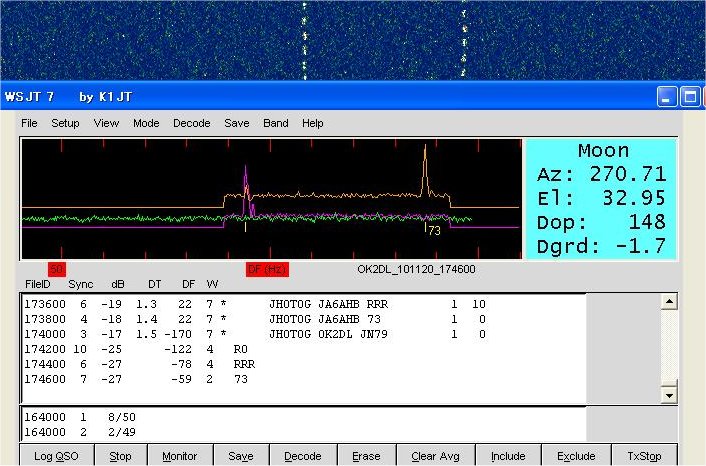The width and height of the screenshot is (706, 466).
Task: Click the 164000 1 8/50 average line
Action: (x=80, y=417)
